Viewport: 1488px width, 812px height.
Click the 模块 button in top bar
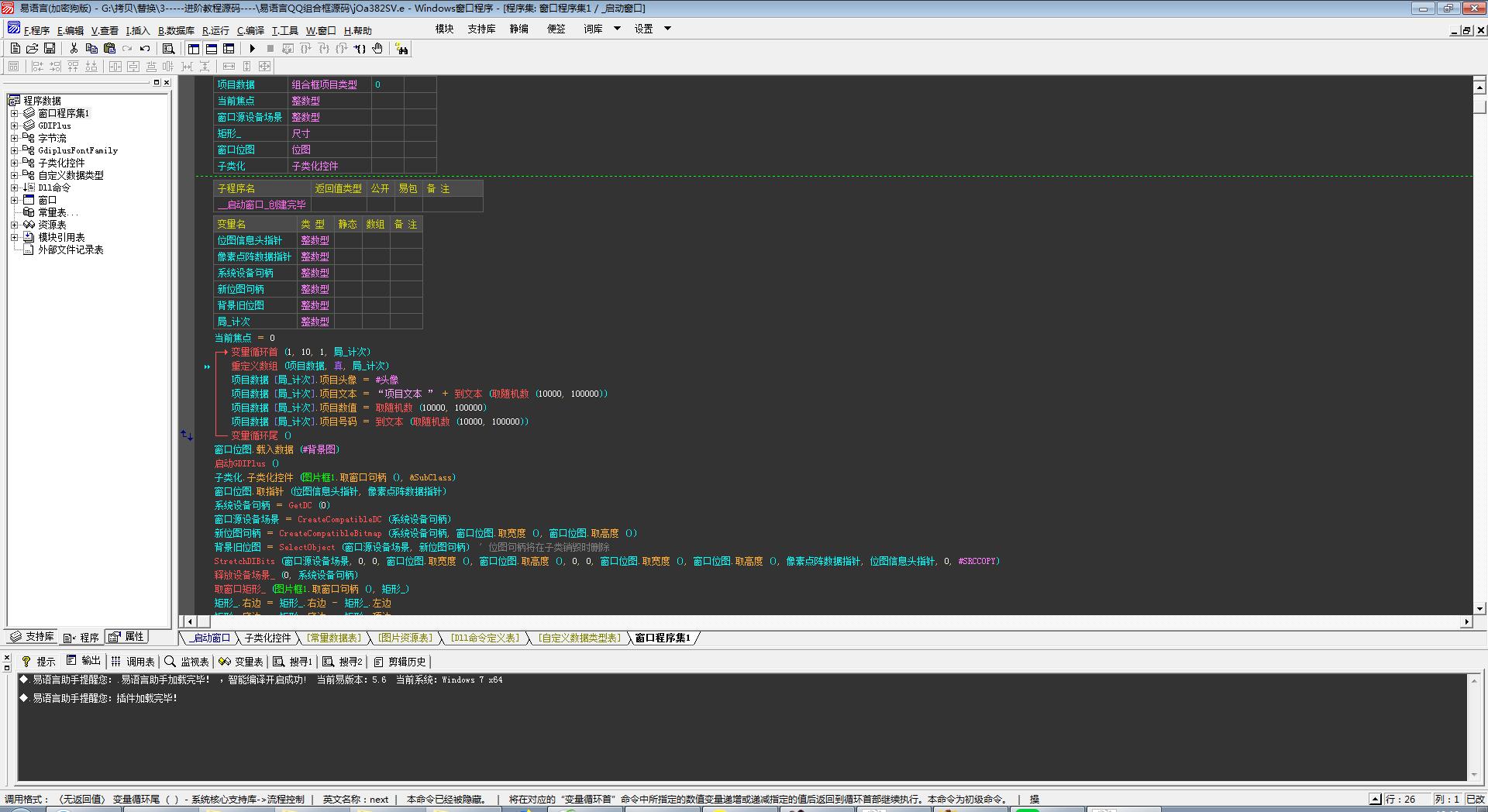444,29
